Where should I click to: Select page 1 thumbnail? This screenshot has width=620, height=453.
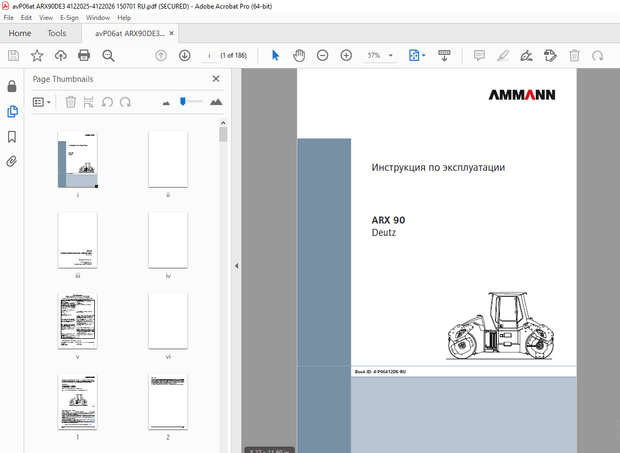click(x=78, y=402)
